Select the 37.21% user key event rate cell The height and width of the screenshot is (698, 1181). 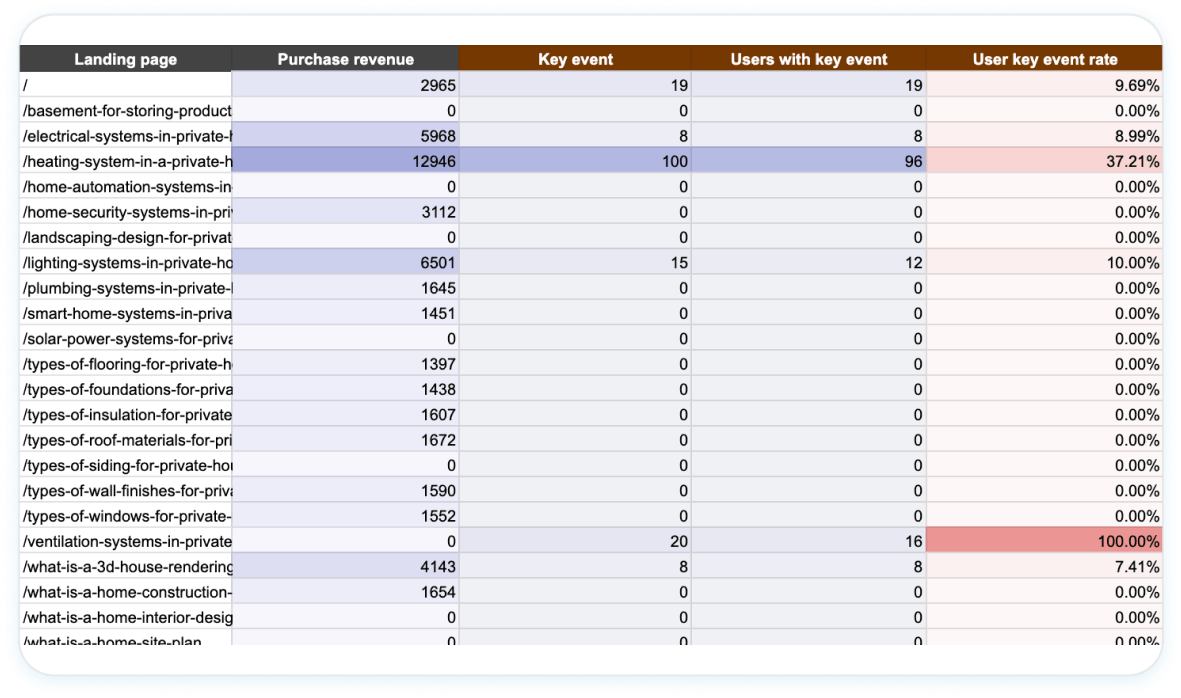(1044, 161)
